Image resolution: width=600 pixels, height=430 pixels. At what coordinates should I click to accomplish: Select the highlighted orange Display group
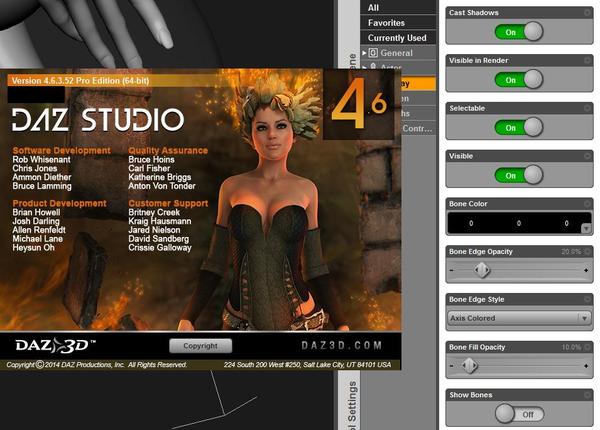[418, 83]
